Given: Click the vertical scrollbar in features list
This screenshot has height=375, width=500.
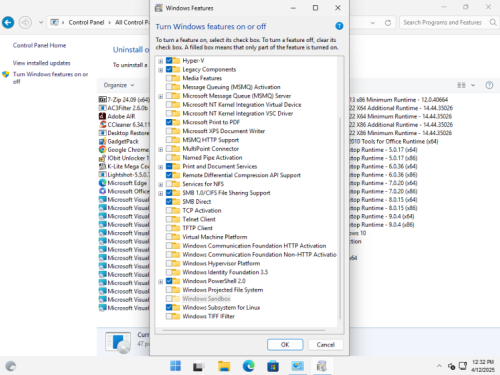Looking at the screenshot, I should click(340, 217).
